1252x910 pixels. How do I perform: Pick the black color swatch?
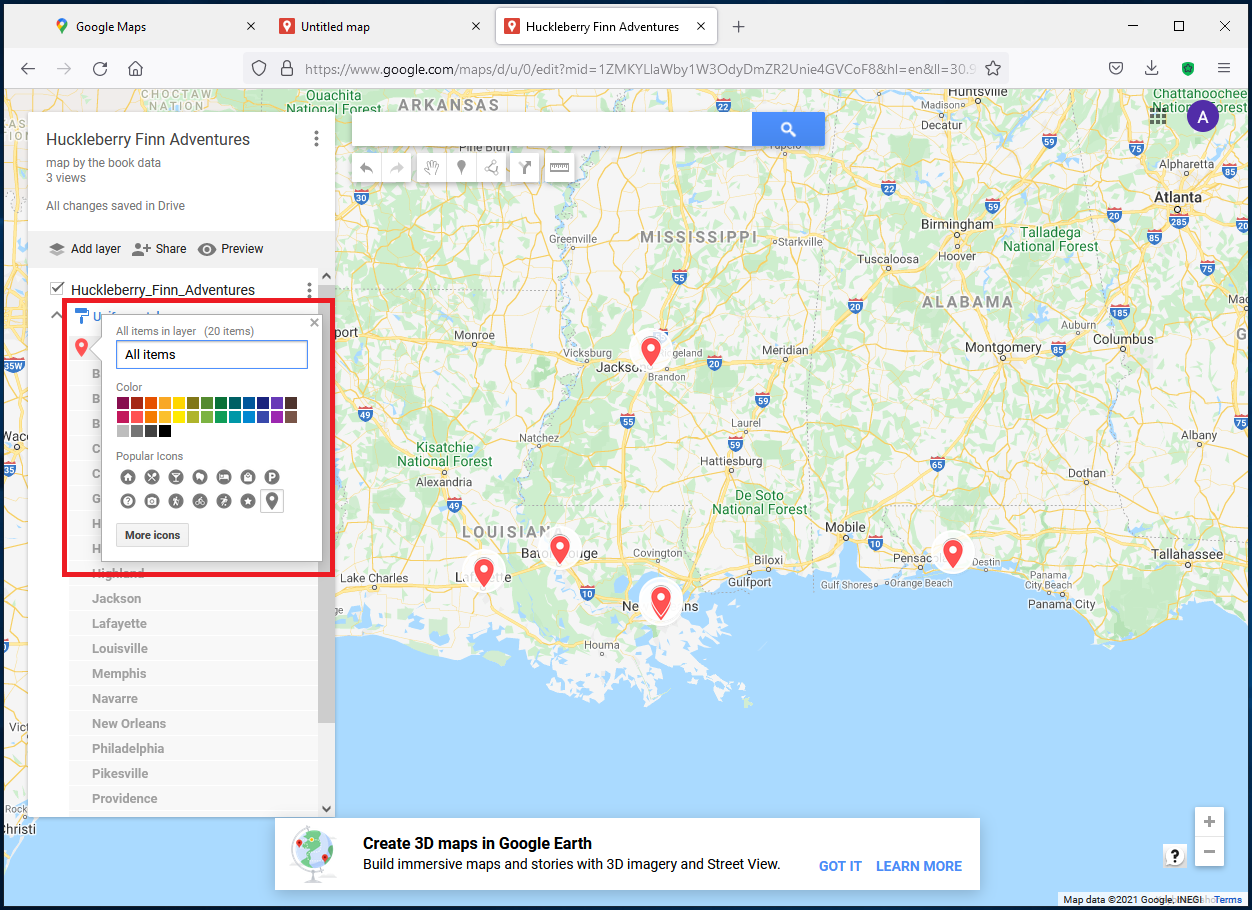[165, 431]
